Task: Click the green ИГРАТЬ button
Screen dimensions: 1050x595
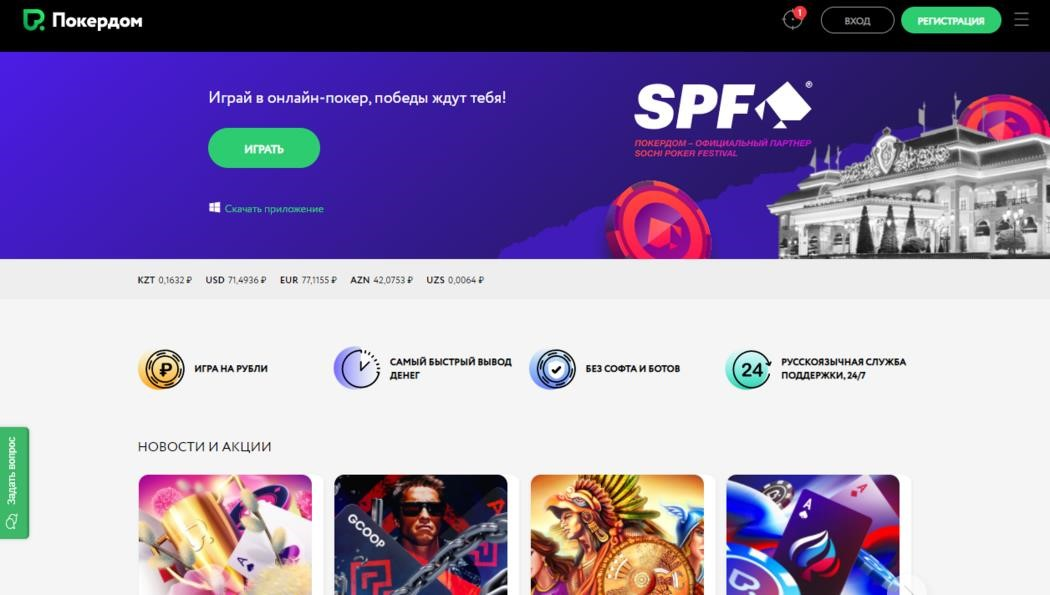Action: click(264, 148)
